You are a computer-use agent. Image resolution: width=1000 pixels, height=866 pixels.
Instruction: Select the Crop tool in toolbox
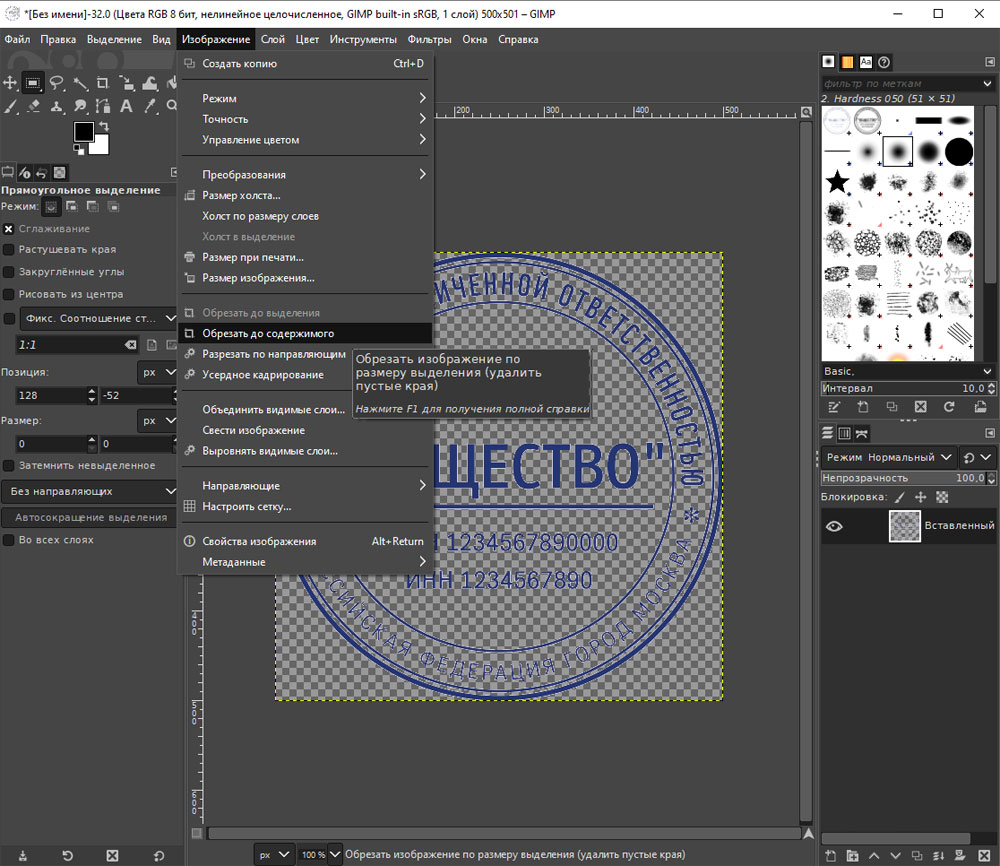(x=103, y=83)
